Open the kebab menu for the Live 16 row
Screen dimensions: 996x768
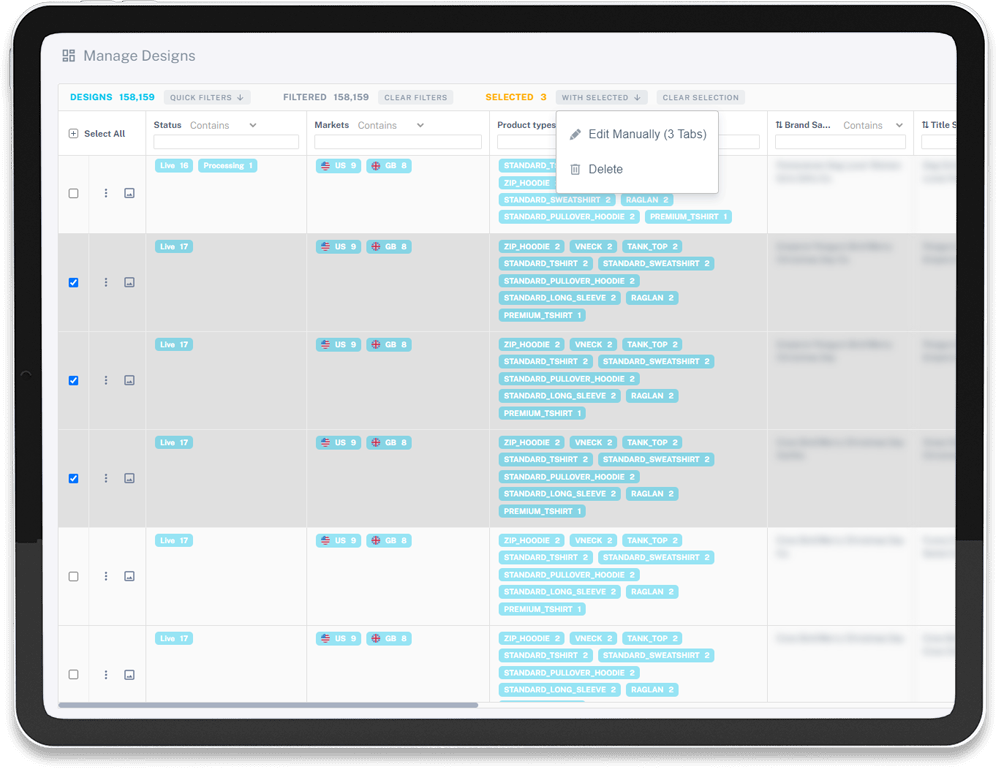(106, 193)
